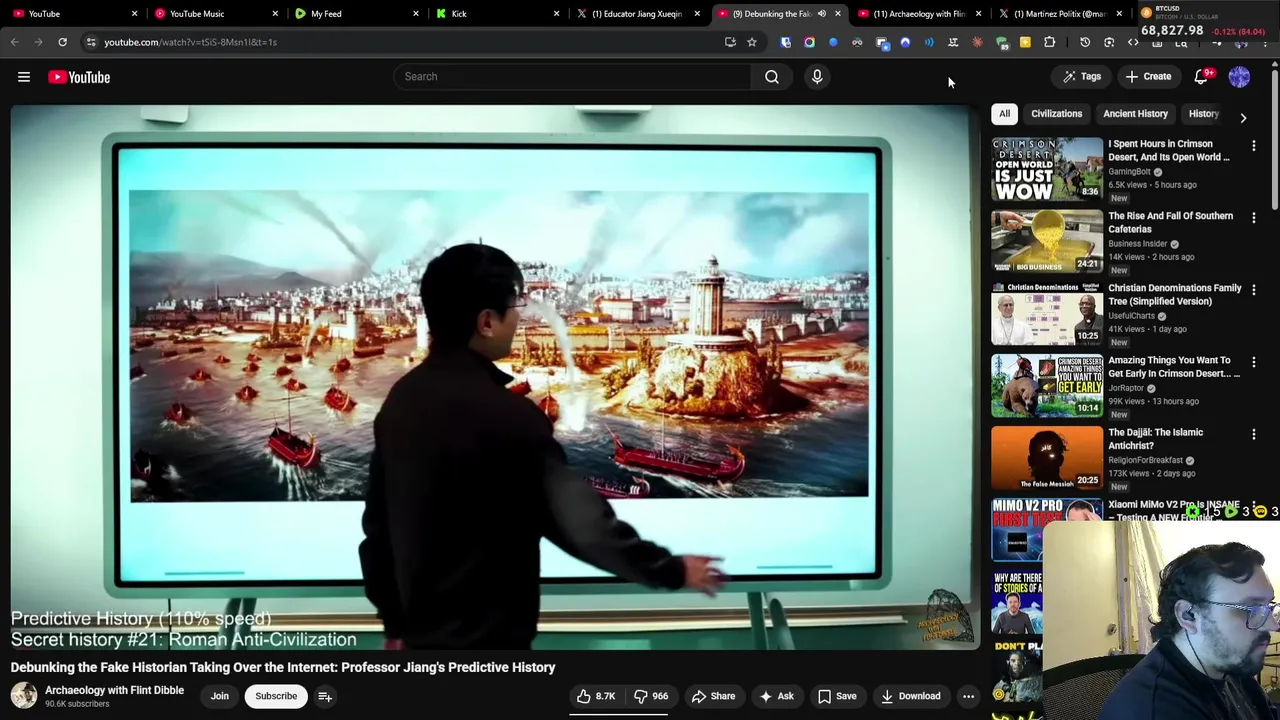Open YouTube notifications bell

1202,77
